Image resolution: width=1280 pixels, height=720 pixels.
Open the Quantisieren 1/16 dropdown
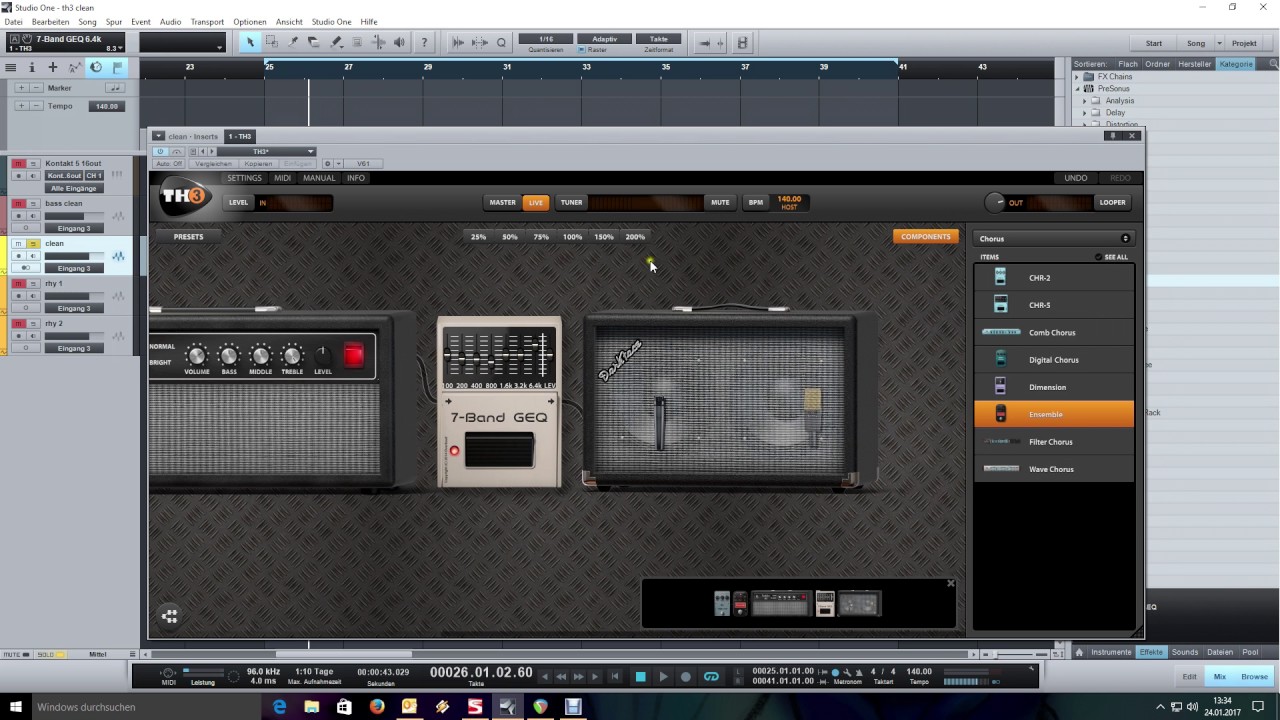point(546,39)
